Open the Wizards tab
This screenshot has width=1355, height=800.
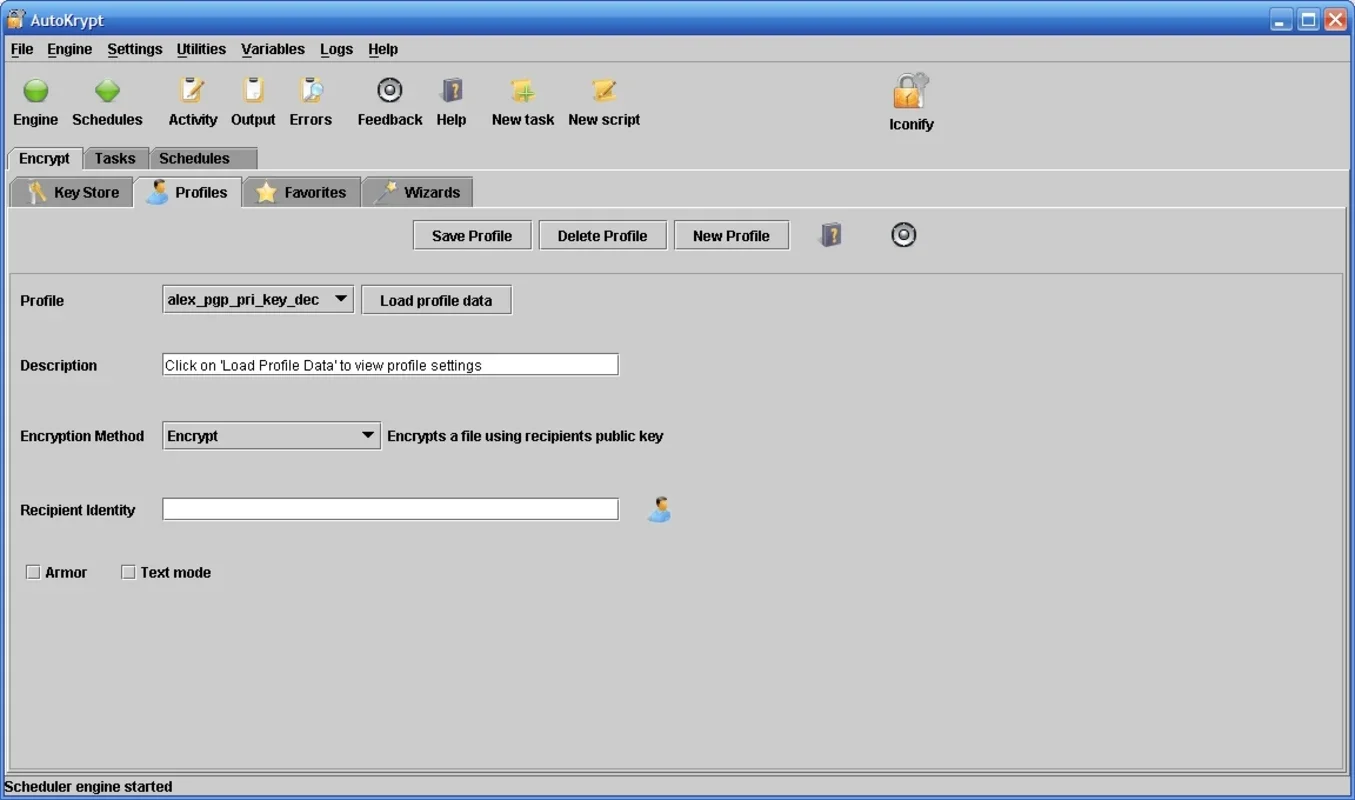[418, 192]
